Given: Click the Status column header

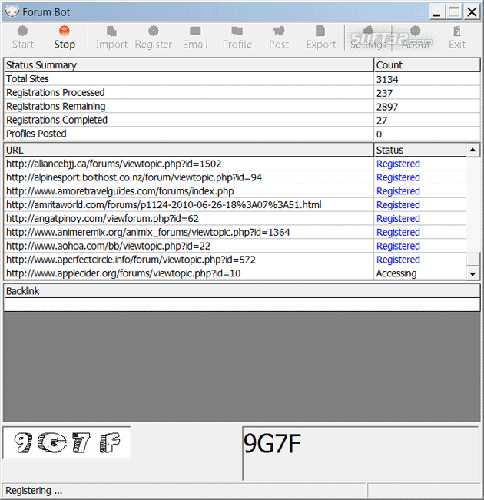Looking at the screenshot, I should (420, 150).
